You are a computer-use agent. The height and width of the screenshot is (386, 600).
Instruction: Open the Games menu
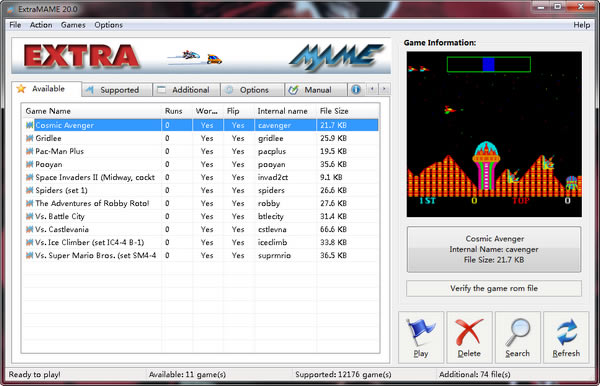pyautogui.click(x=73, y=25)
